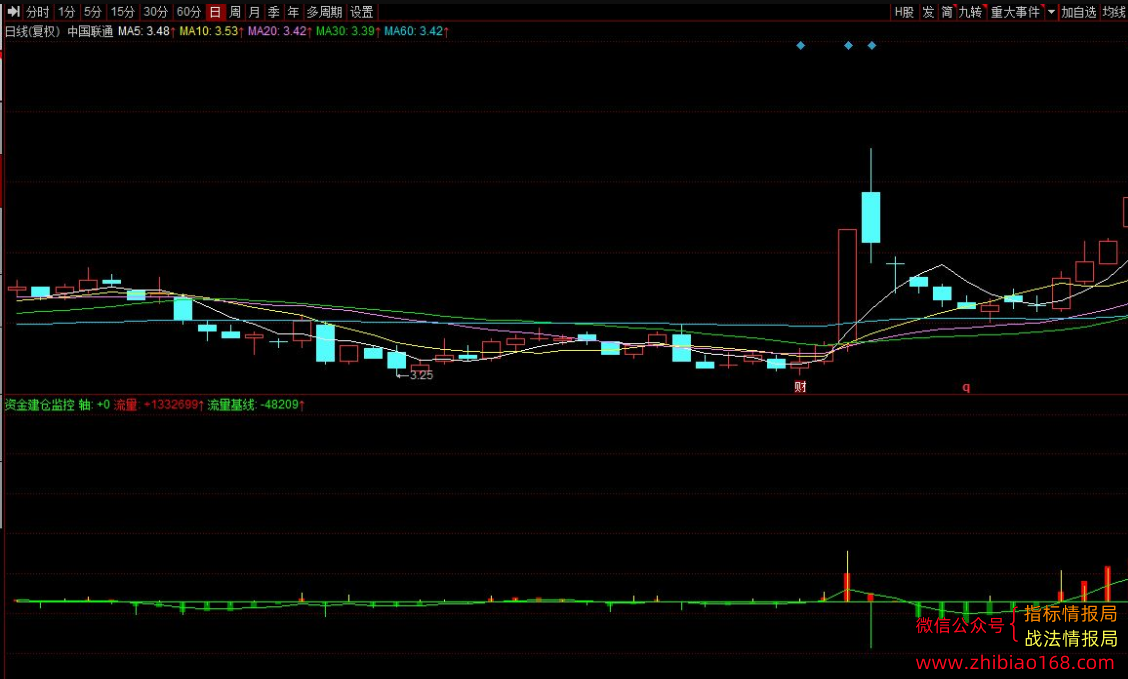Viewport: 1128px width, 679px height.
Task: Switch to the 季 quarterly period
Action: (273, 12)
